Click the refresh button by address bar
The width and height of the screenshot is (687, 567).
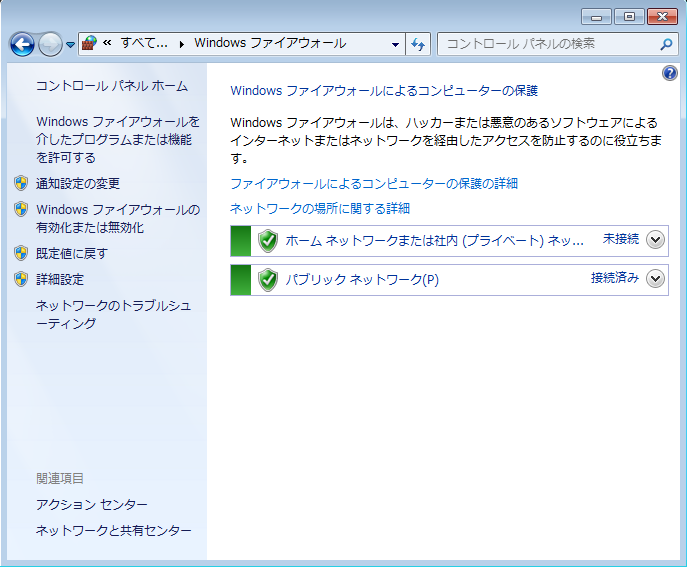pyautogui.click(x=418, y=44)
